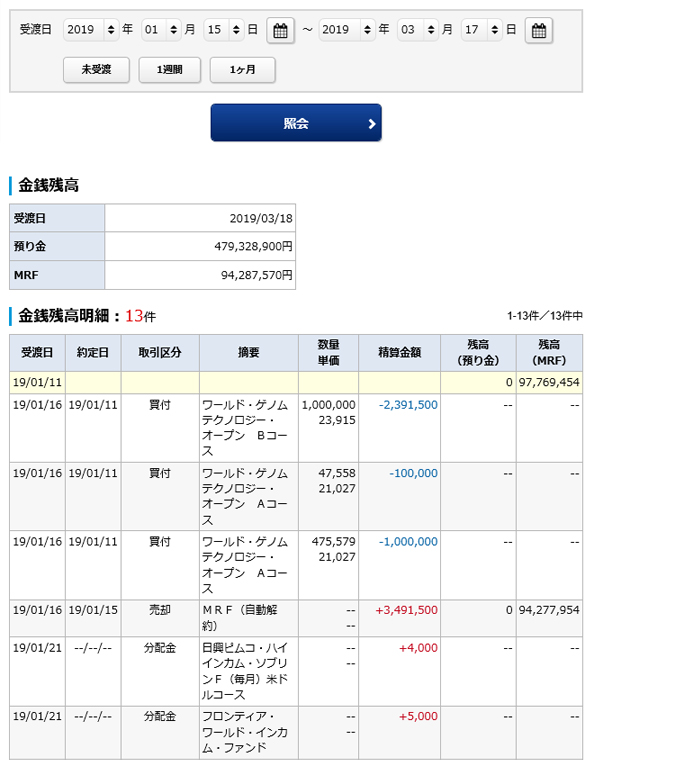This screenshot has width=680, height=760.
Task: Click the +4,000 distribution amount
Action: tap(418, 648)
